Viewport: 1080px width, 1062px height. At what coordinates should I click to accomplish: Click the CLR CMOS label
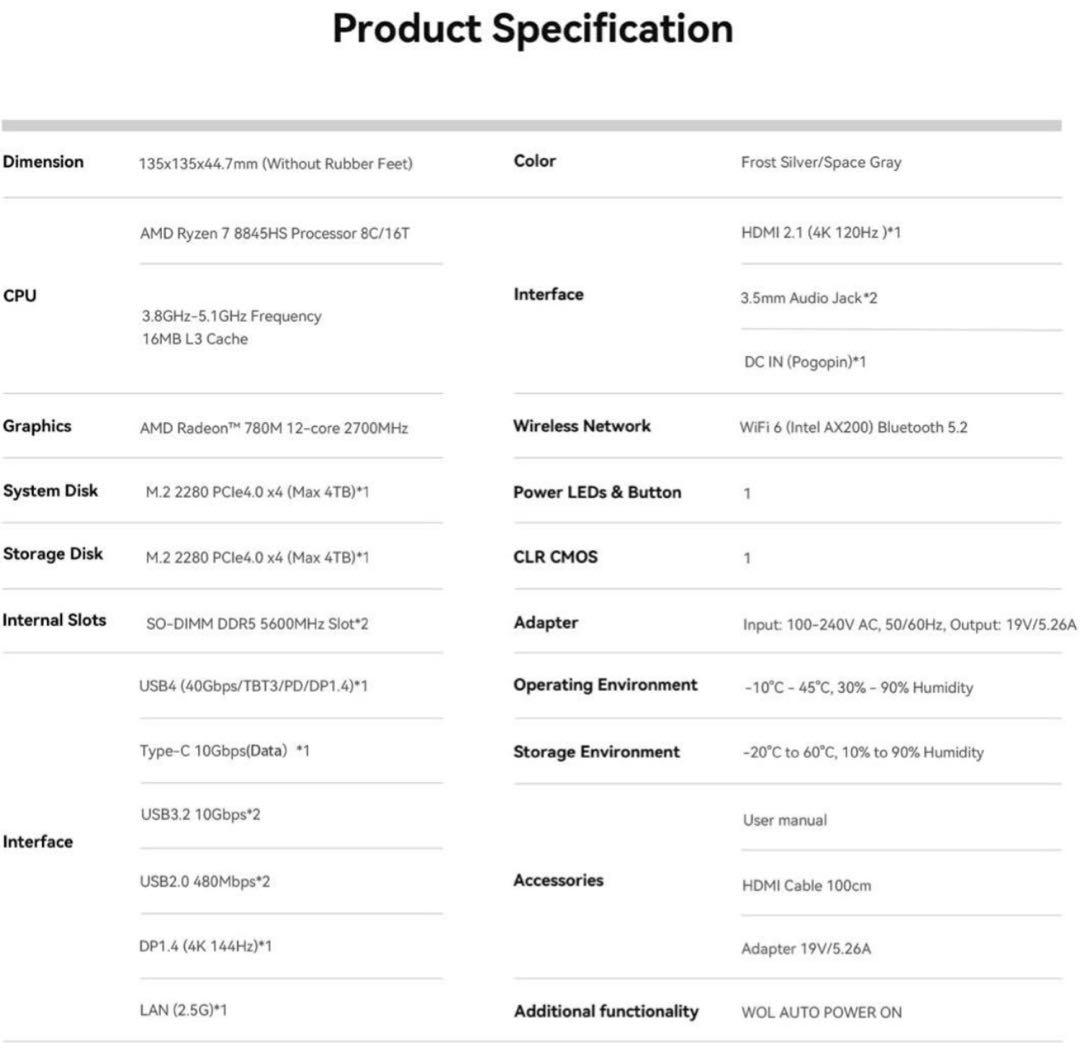pyautogui.click(x=555, y=557)
